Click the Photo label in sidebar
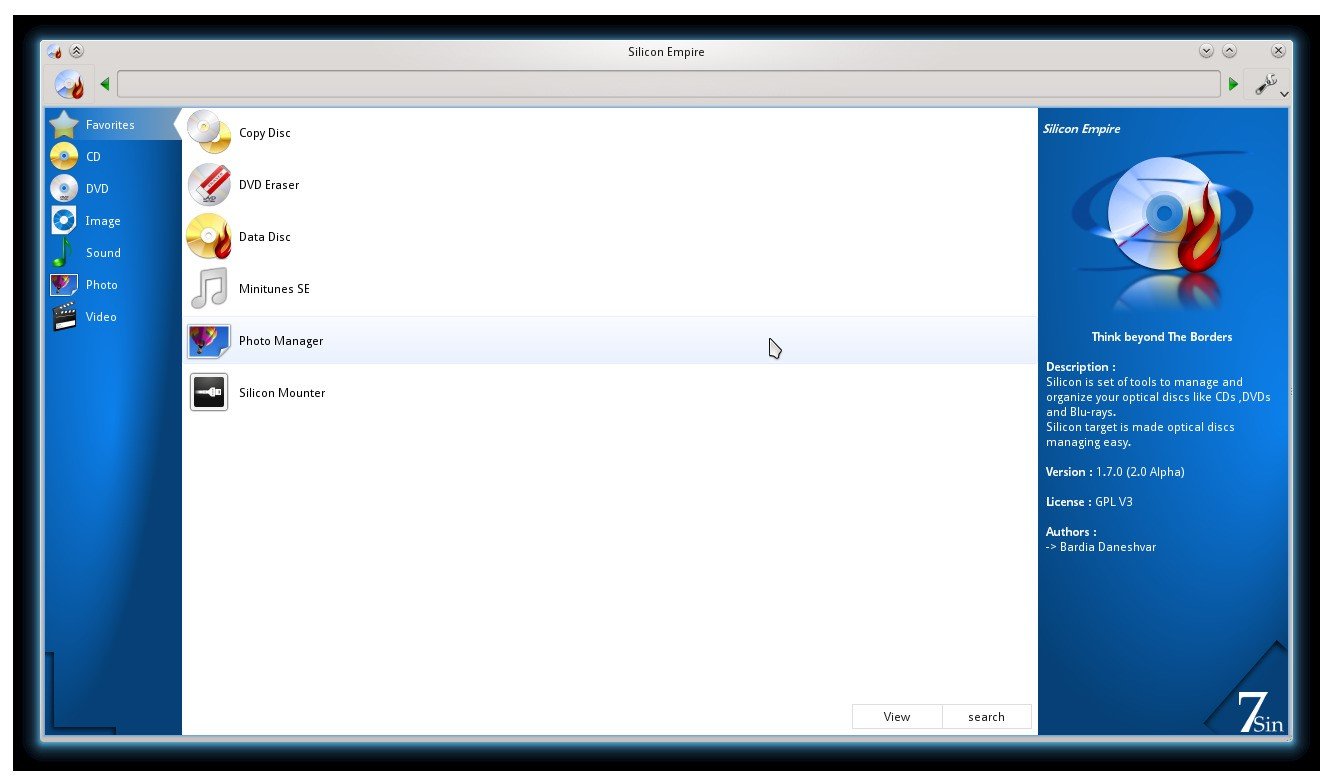Viewport: 1333px width, 782px height. click(x=102, y=285)
